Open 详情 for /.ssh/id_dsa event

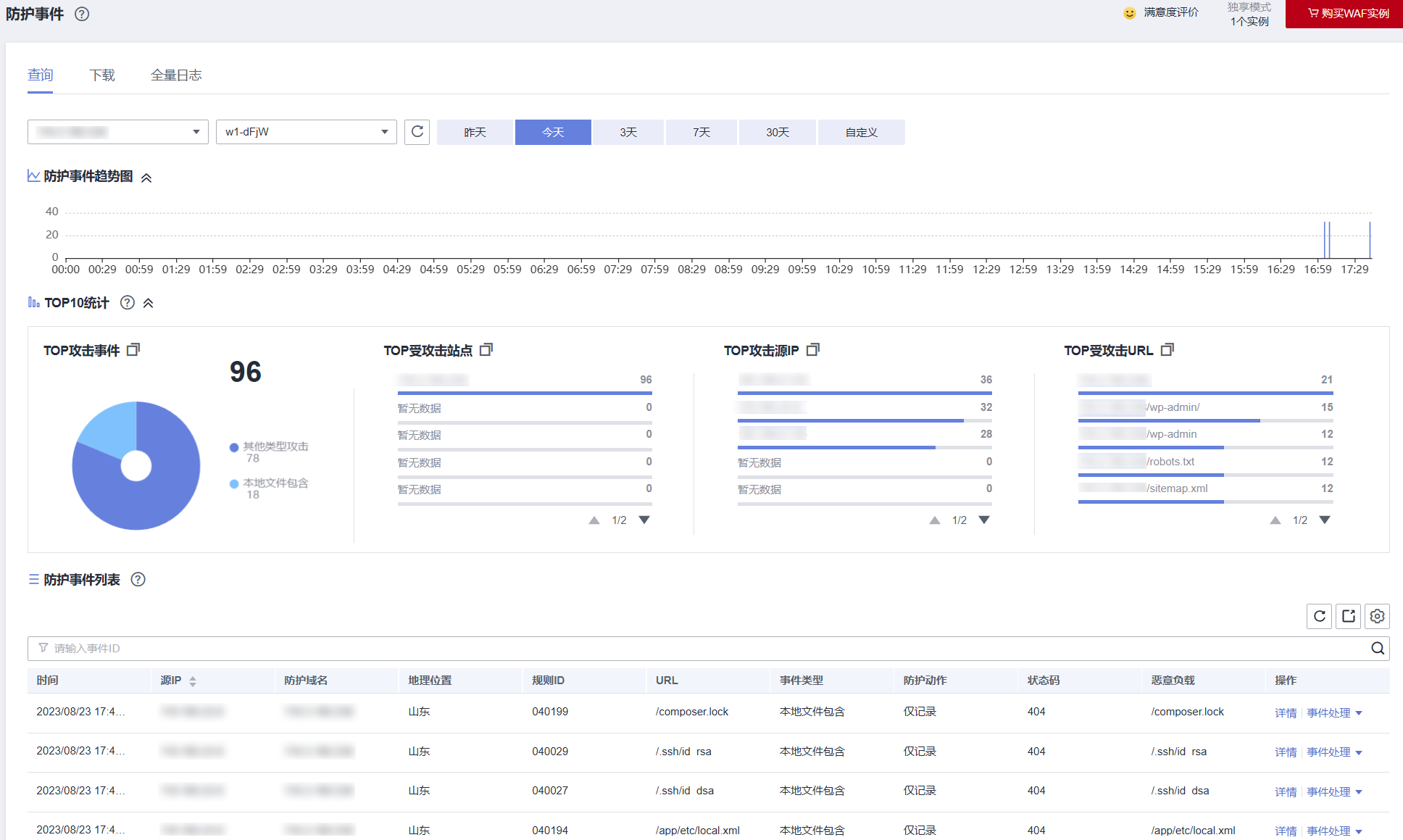click(x=1286, y=792)
